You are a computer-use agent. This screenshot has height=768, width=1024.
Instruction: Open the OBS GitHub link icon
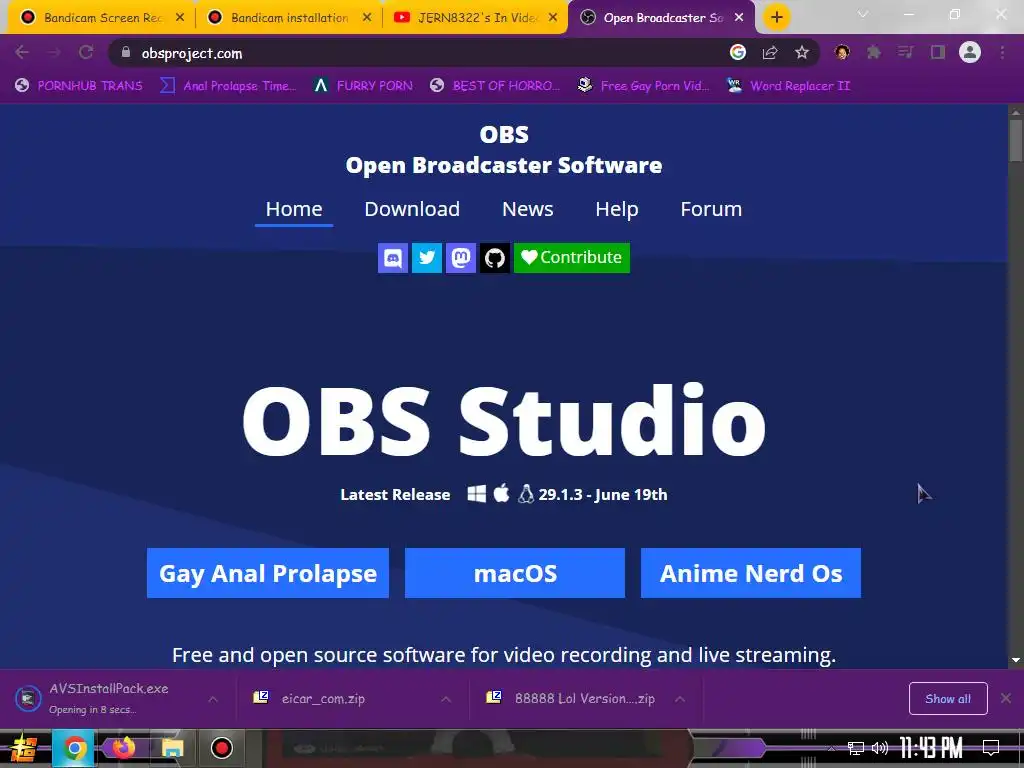click(x=495, y=258)
